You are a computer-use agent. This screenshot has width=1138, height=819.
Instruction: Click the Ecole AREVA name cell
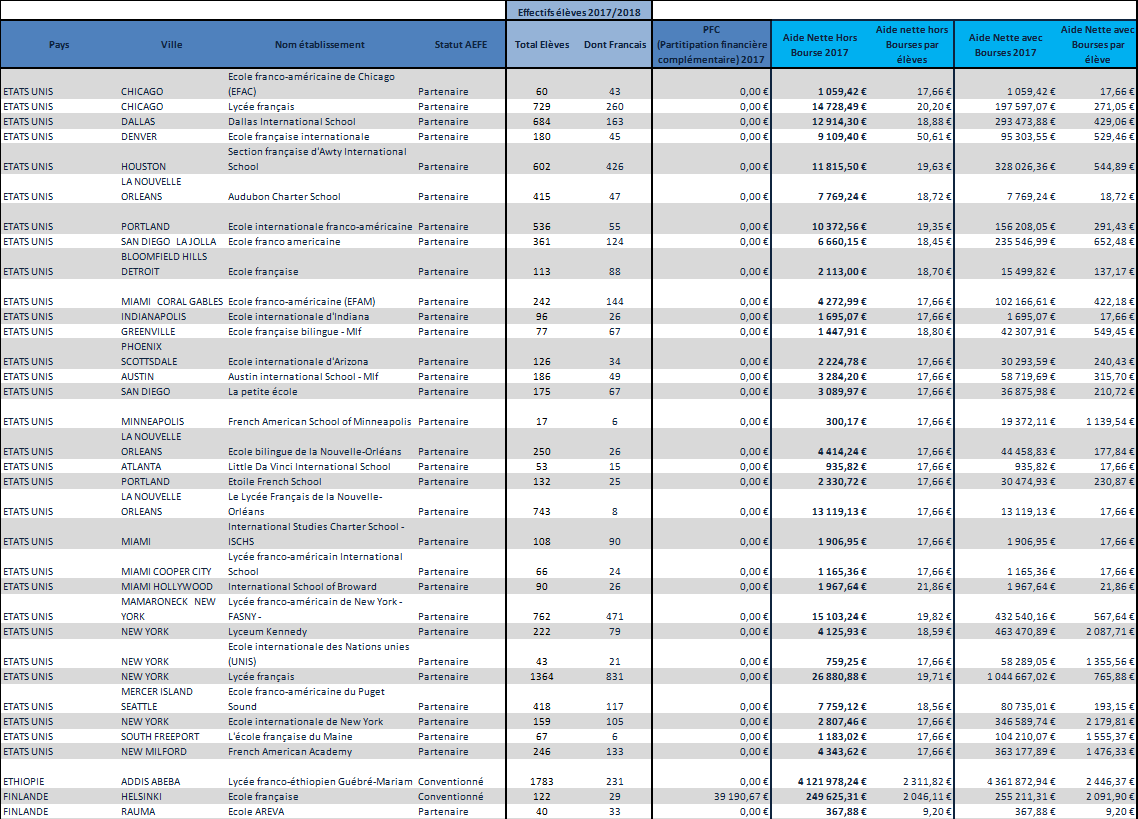coord(258,811)
